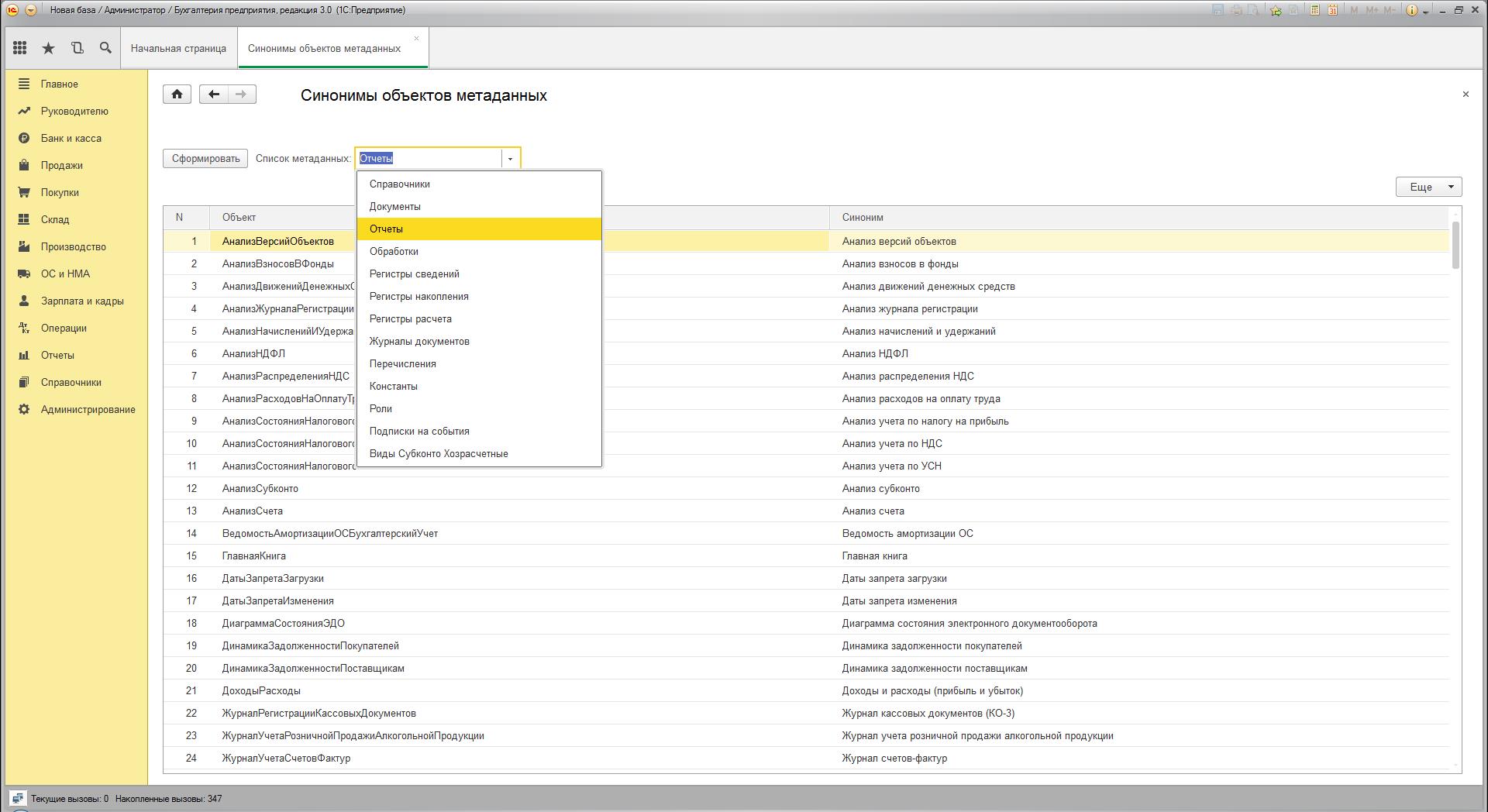Select Перечисления in the dropdown list
Image resolution: width=1488 pixels, height=812 pixels.
[x=479, y=363]
